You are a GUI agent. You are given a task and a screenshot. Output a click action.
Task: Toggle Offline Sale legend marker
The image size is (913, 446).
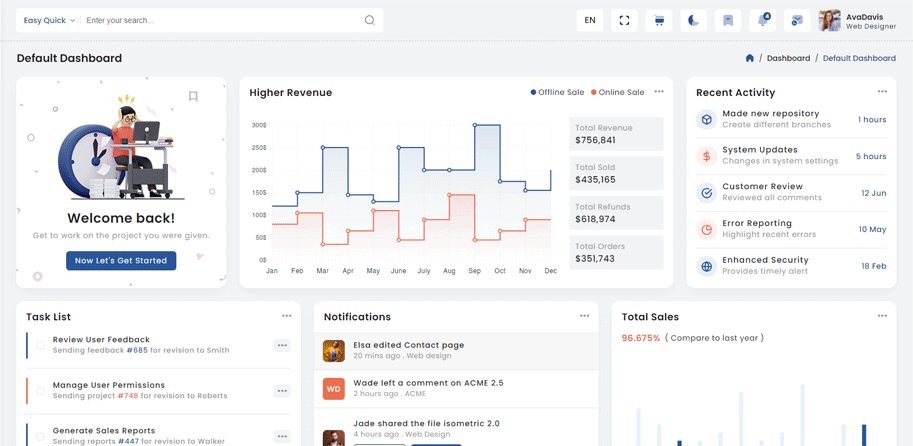(534, 92)
